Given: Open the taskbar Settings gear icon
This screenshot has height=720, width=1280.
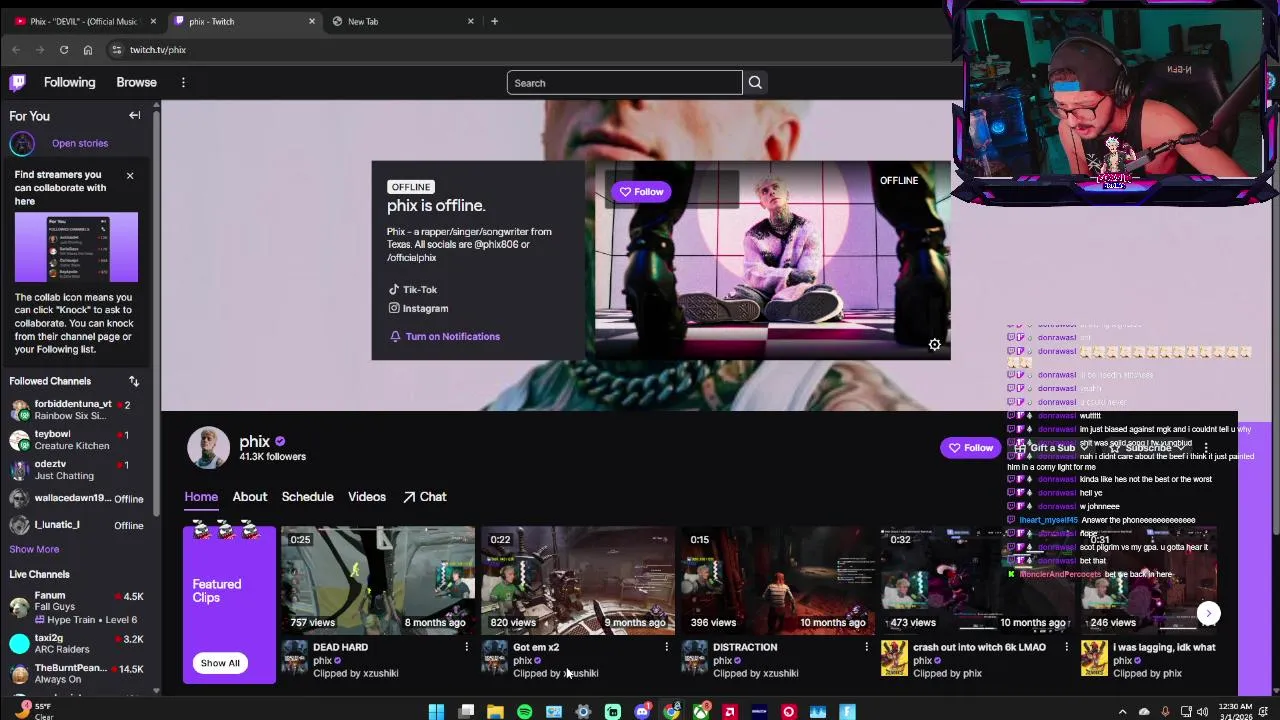Looking at the screenshot, I should click(x=583, y=712).
